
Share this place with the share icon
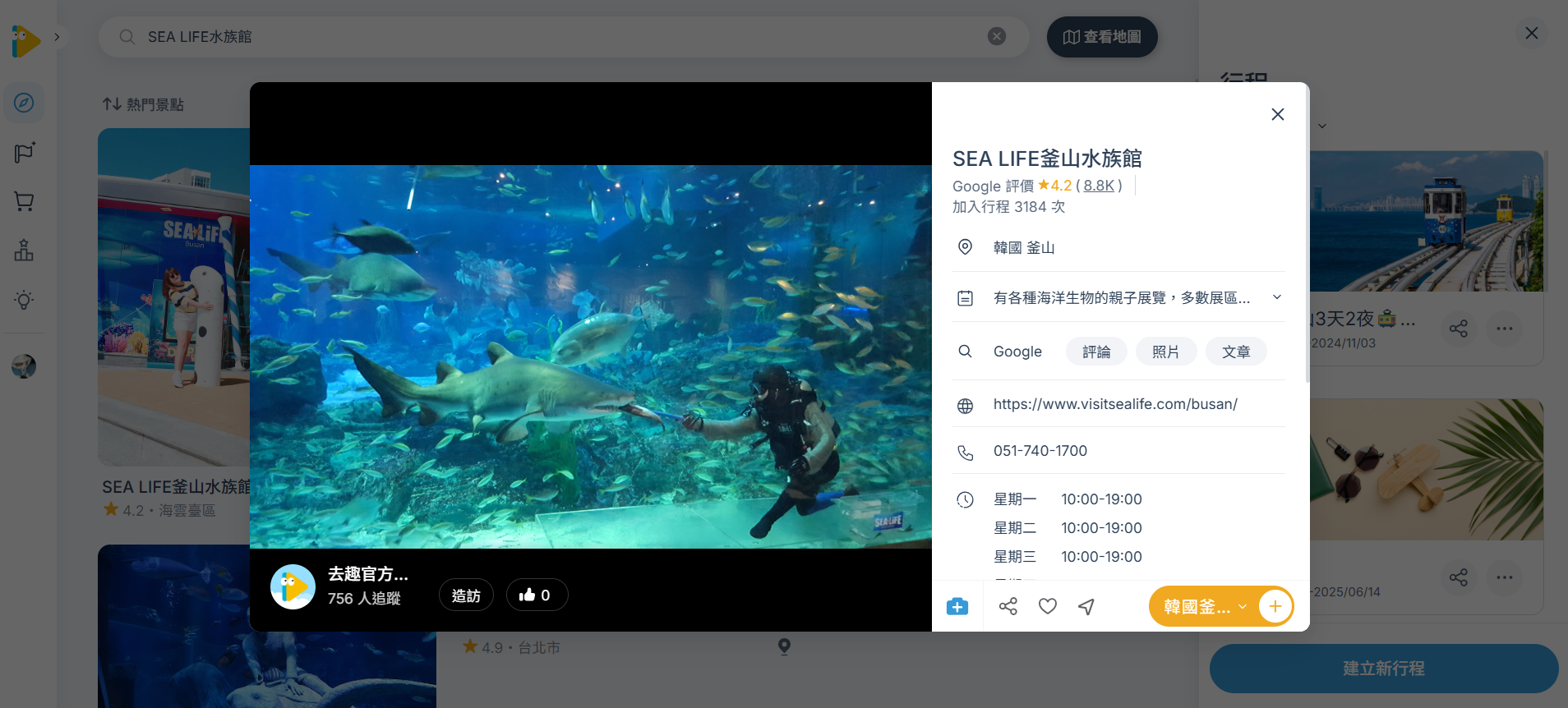pos(1008,606)
